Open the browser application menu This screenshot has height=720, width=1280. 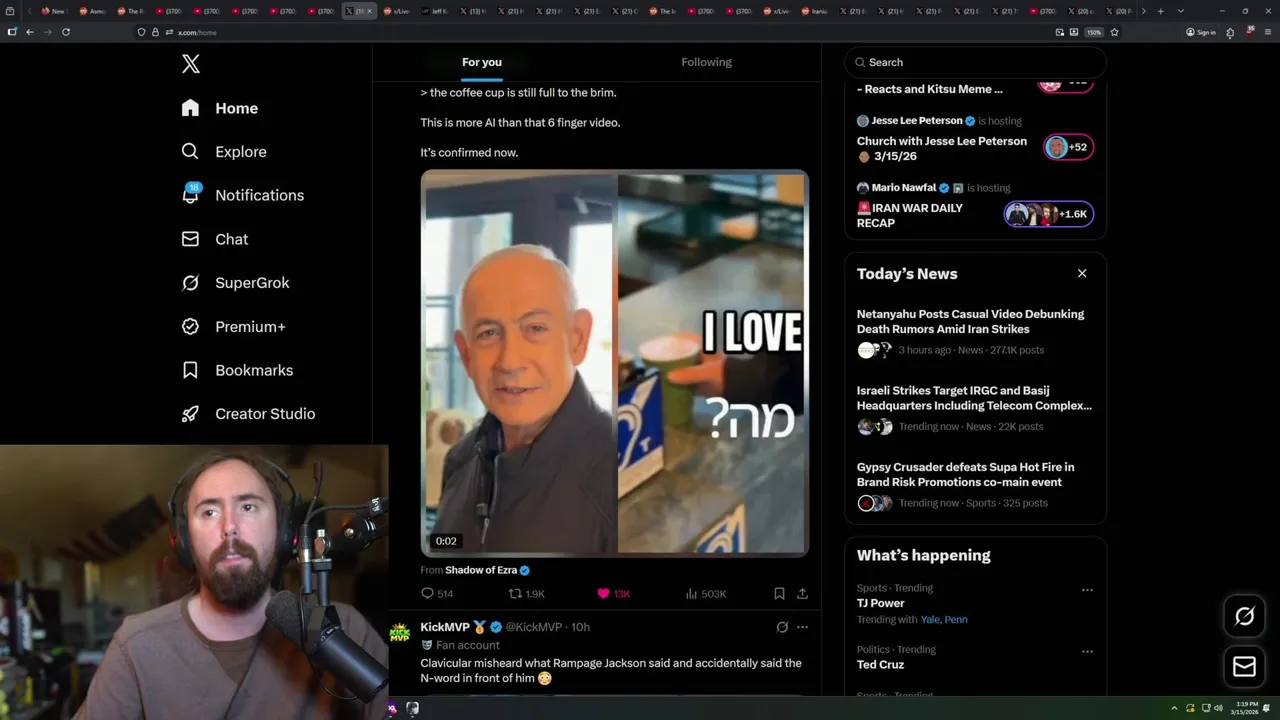[1268, 32]
